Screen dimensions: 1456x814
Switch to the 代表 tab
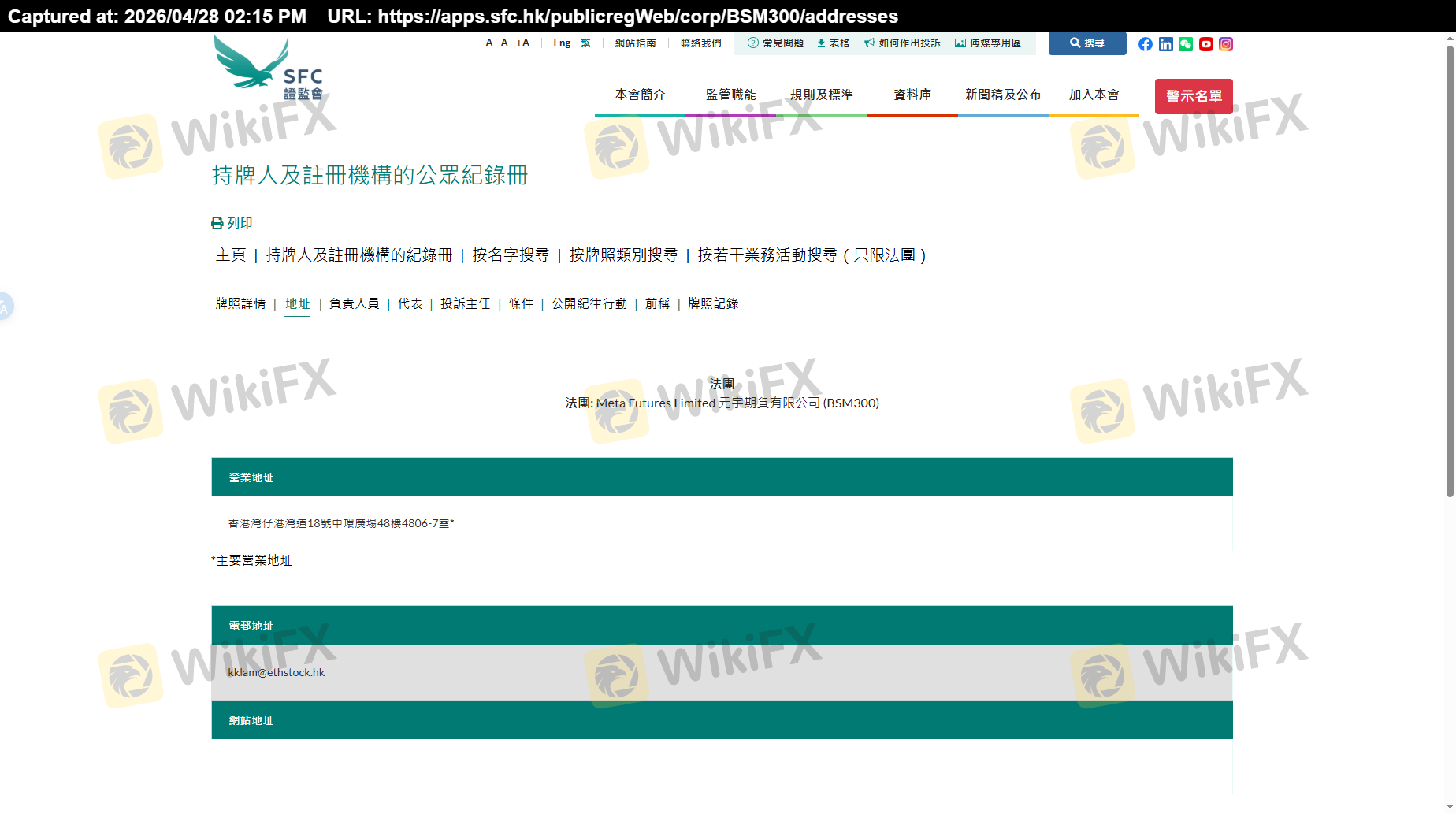[x=410, y=303]
